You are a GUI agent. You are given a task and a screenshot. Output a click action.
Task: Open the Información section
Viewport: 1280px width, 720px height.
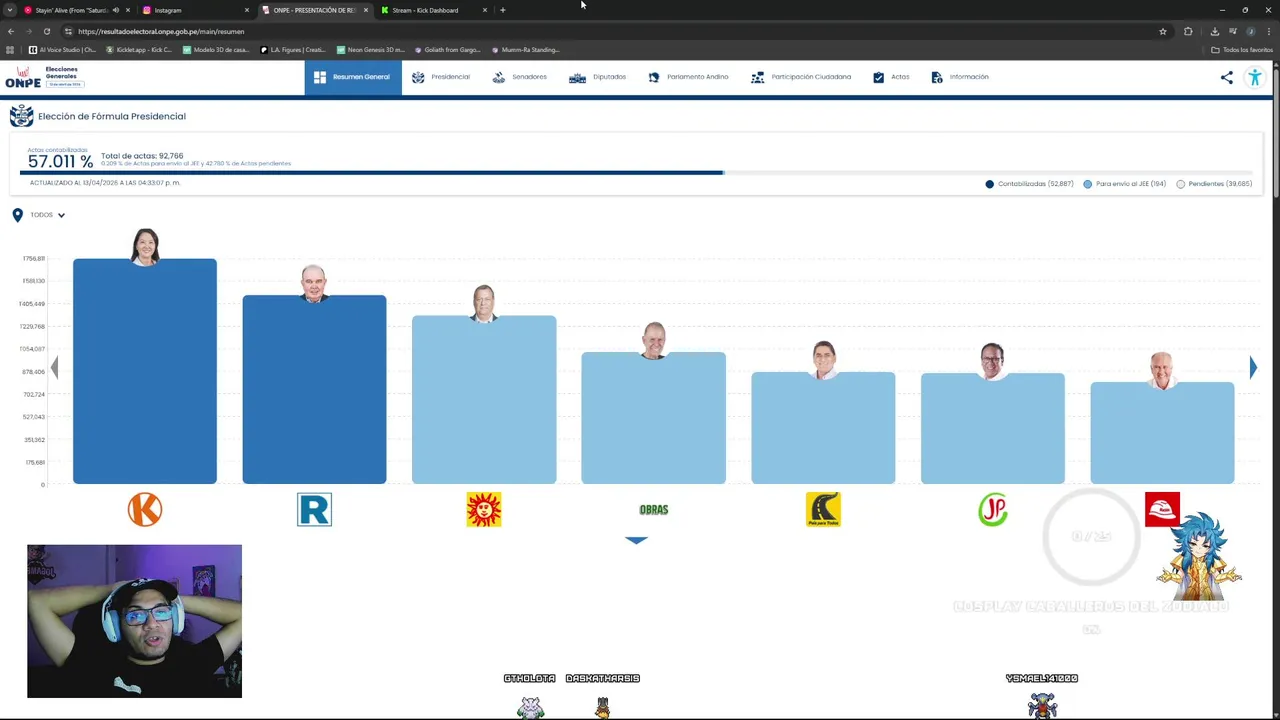(x=960, y=77)
